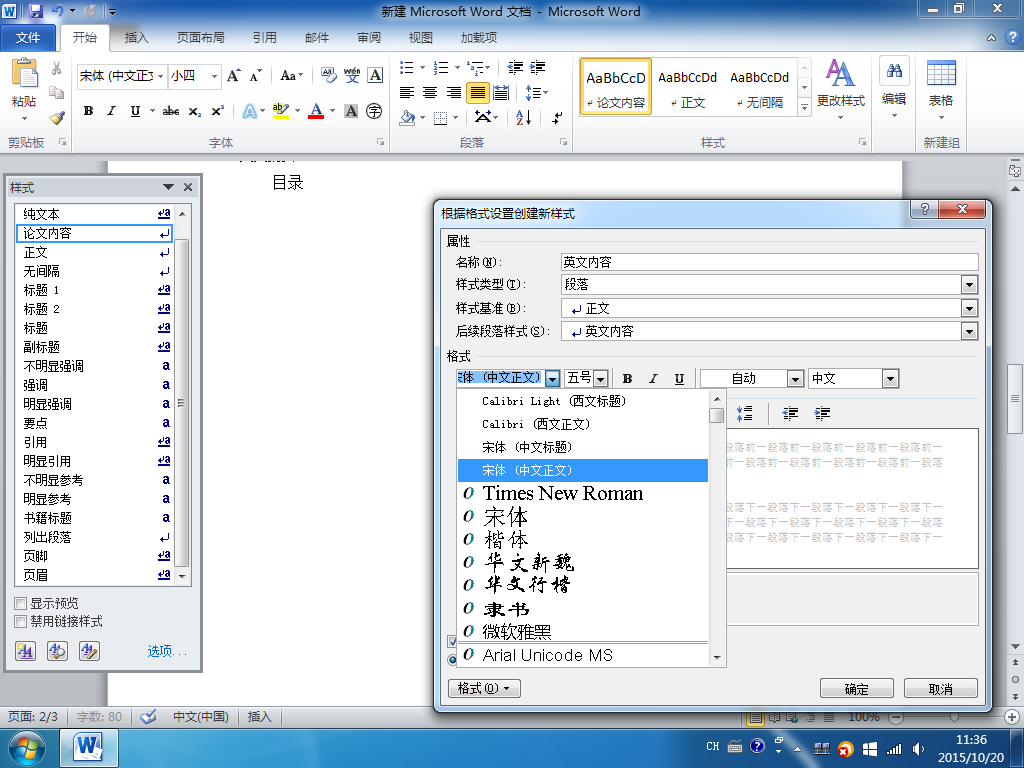Apply subscript formatting in ribbon
The image size is (1024, 768).
195,111
